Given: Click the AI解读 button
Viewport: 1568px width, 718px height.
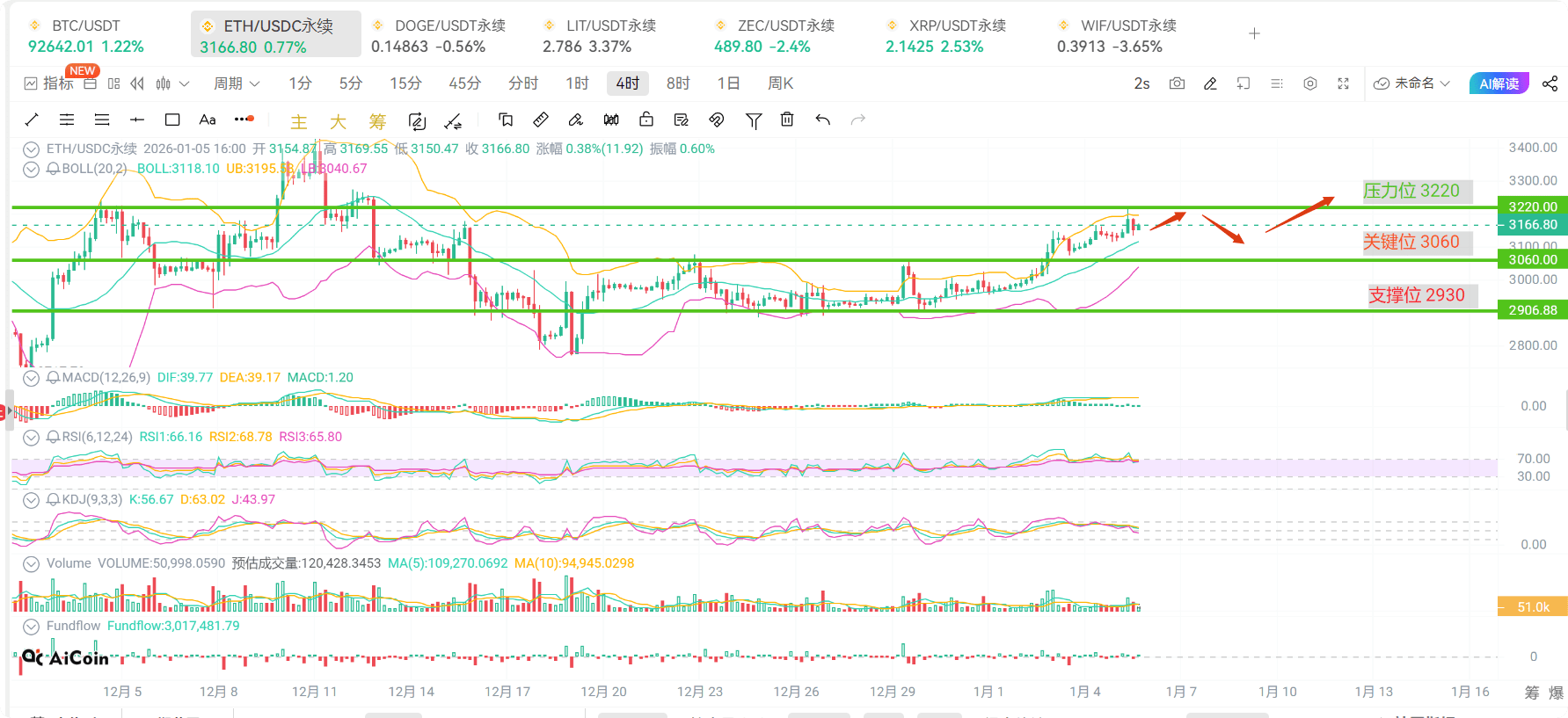Looking at the screenshot, I should 1499,83.
